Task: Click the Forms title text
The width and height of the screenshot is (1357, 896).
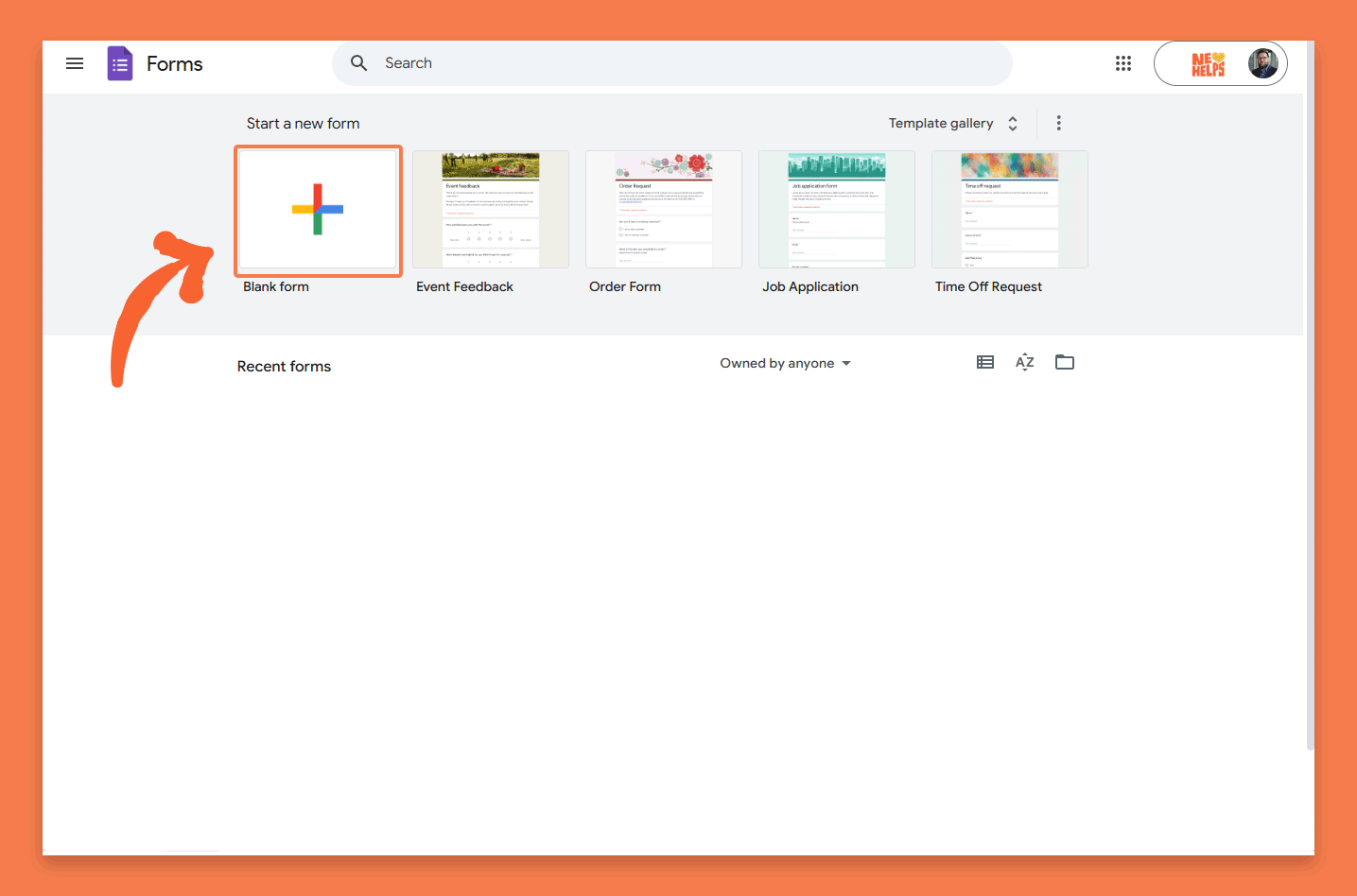Action: [175, 63]
